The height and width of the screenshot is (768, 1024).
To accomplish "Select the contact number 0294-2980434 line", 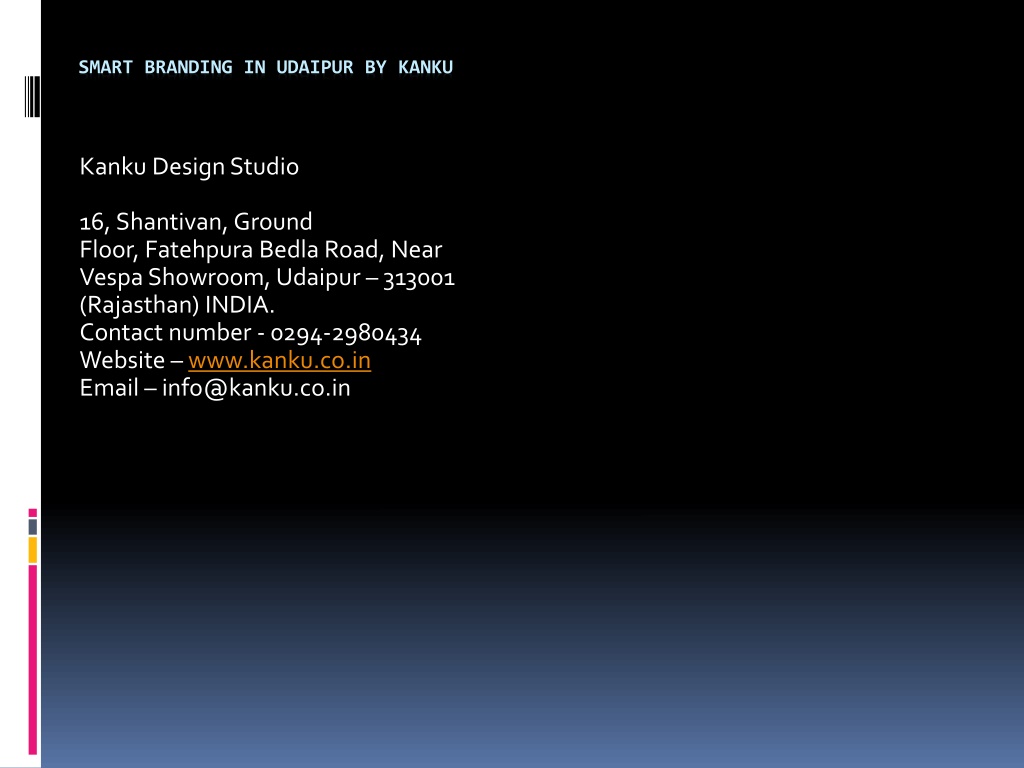I will tap(251, 333).
